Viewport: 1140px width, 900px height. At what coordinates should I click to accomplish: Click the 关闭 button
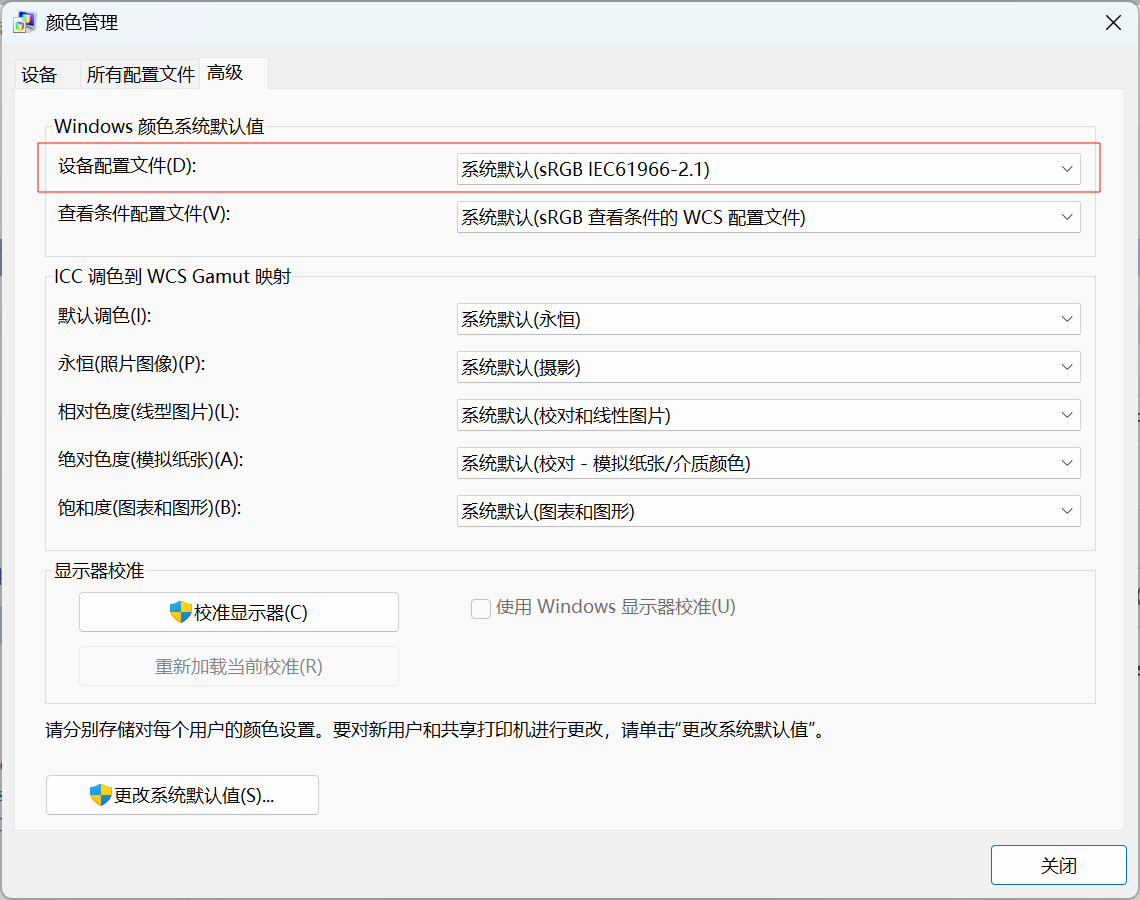[x=1059, y=865]
